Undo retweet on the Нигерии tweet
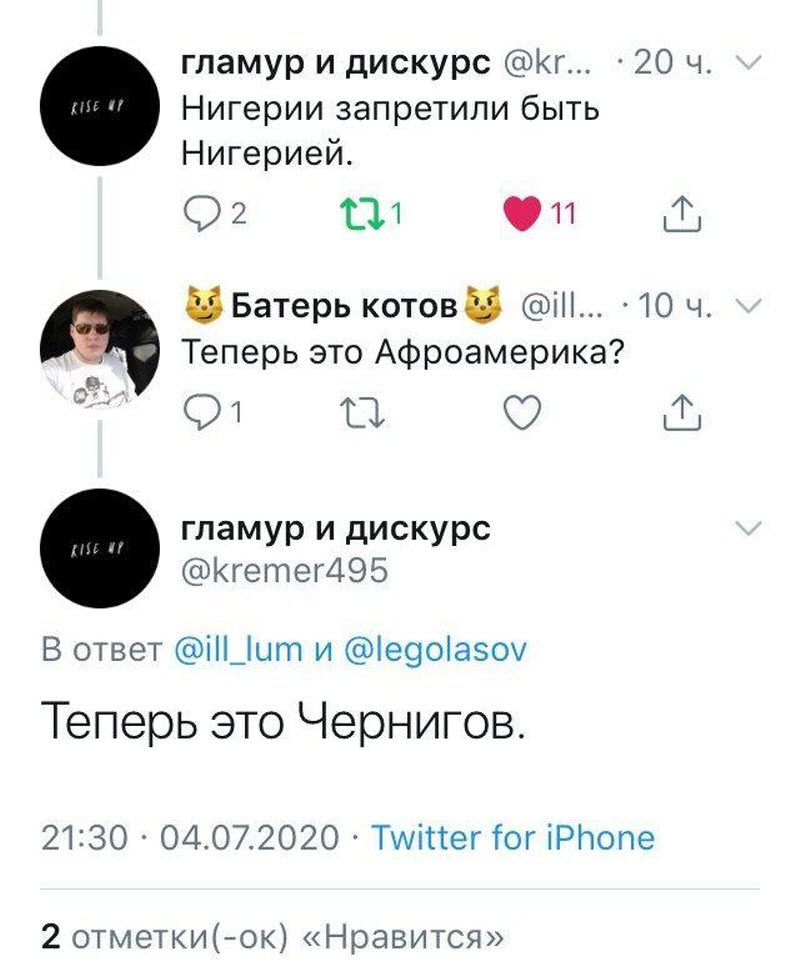Screen dimensions: 800x971 click(372, 214)
